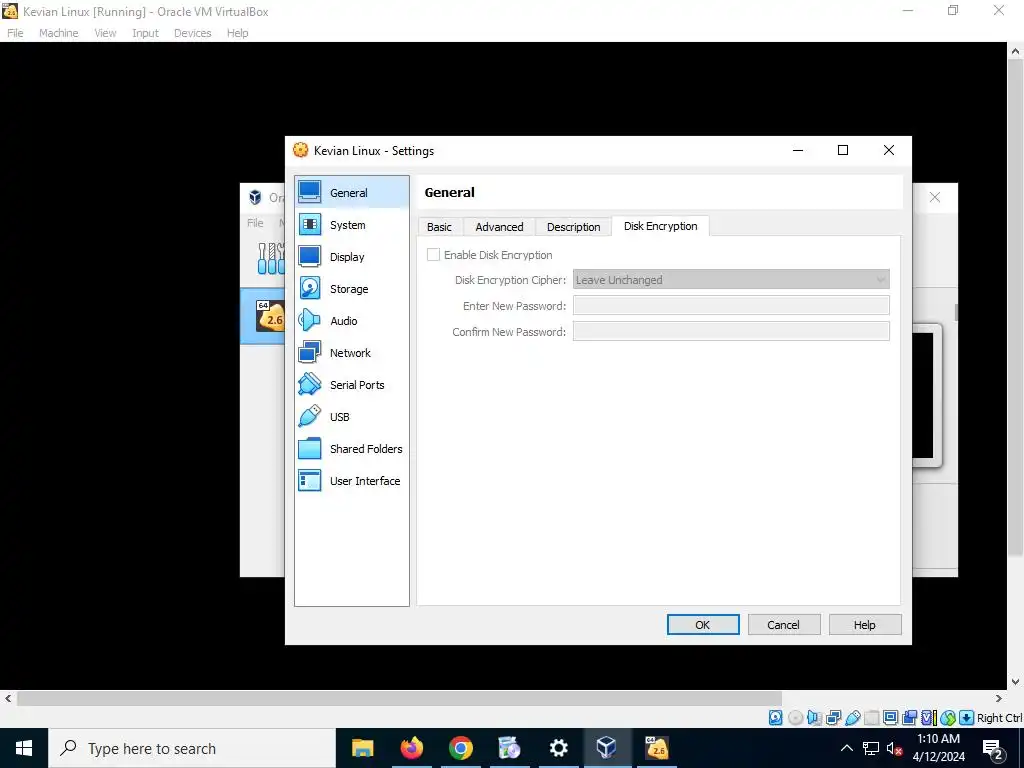The width and height of the screenshot is (1024, 768).
Task: Click the optical disk status bar icon
Action: 795,718
